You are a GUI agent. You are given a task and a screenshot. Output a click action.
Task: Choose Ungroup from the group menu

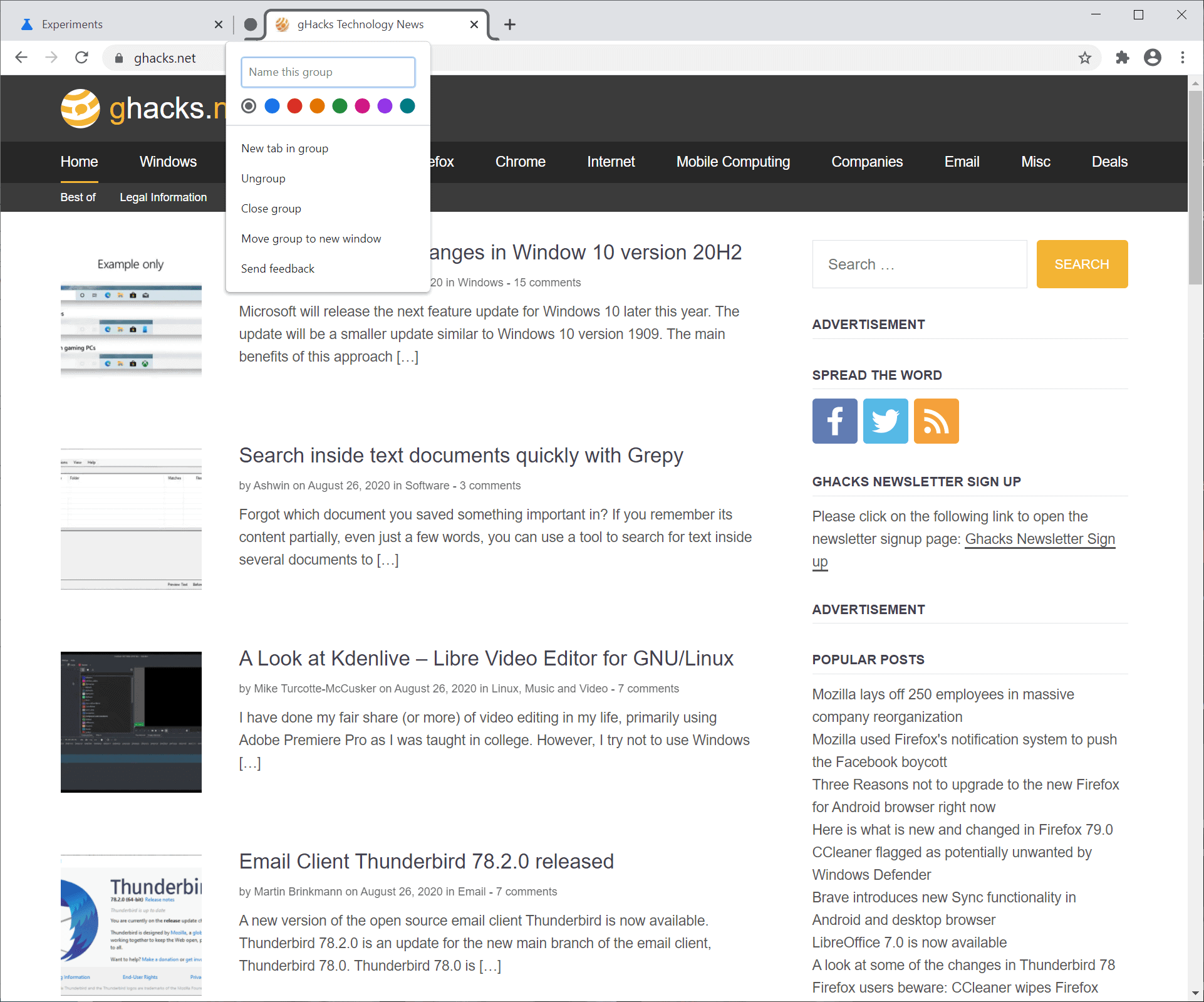point(263,179)
